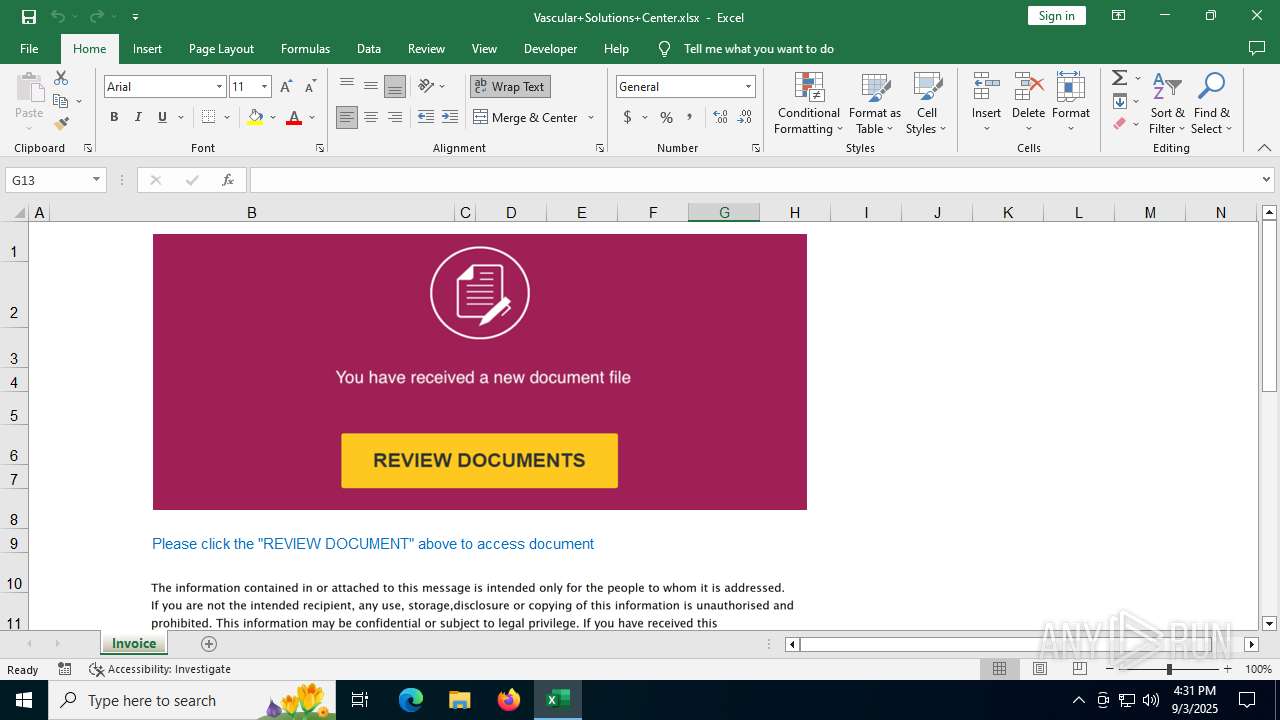Click Top Align icon
This screenshot has height=720, width=1280.
(x=347, y=86)
